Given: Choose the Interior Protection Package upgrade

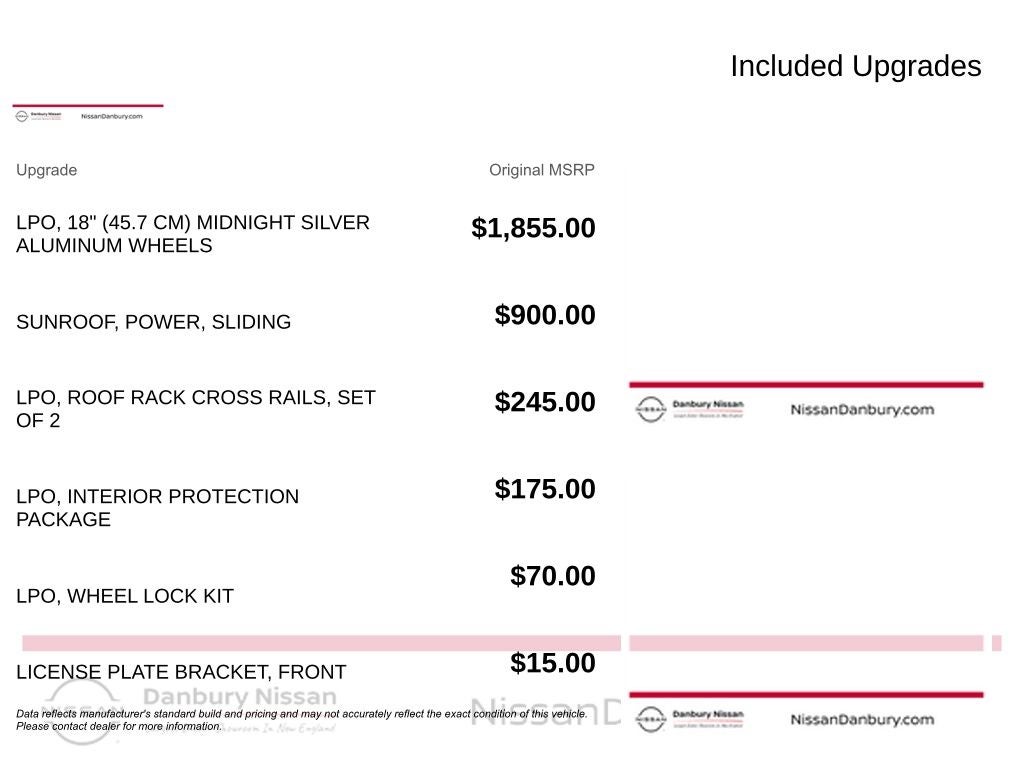Looking at the screenshot, I should (157, 508).
